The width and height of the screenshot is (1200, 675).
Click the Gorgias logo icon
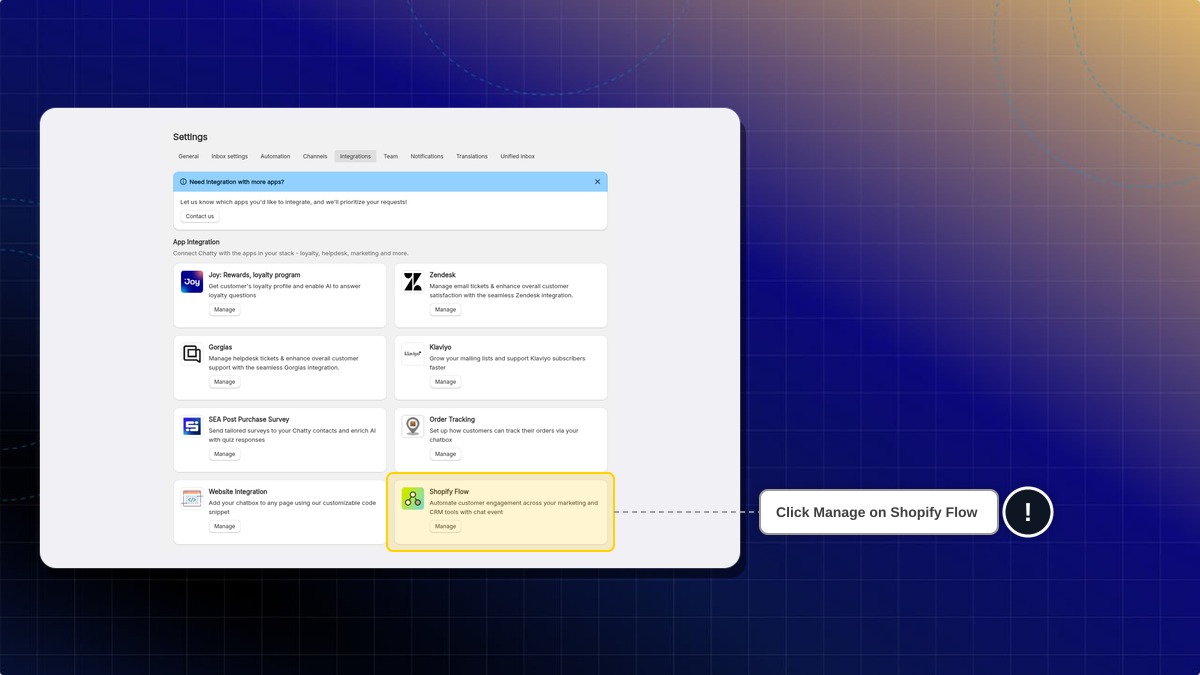pos(192,354)
